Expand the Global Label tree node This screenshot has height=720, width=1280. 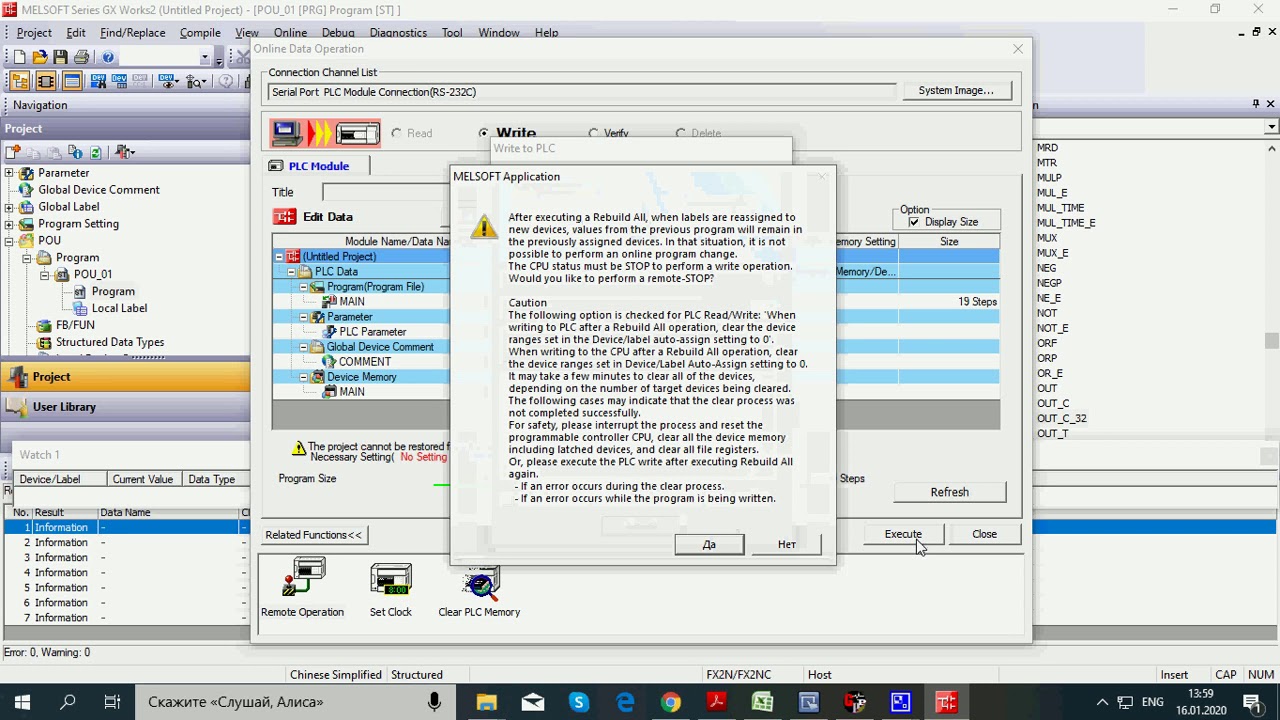click(9, 207)
